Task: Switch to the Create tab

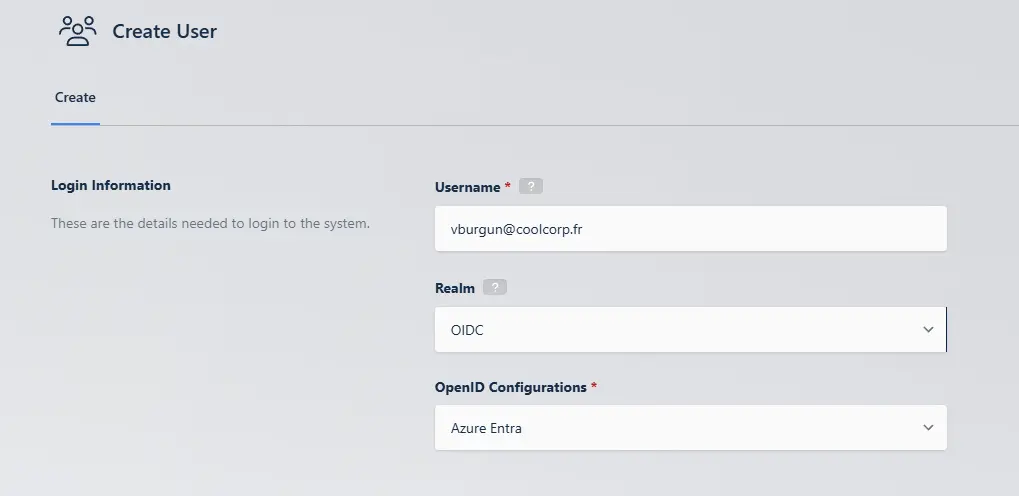Action: [75, 98]
